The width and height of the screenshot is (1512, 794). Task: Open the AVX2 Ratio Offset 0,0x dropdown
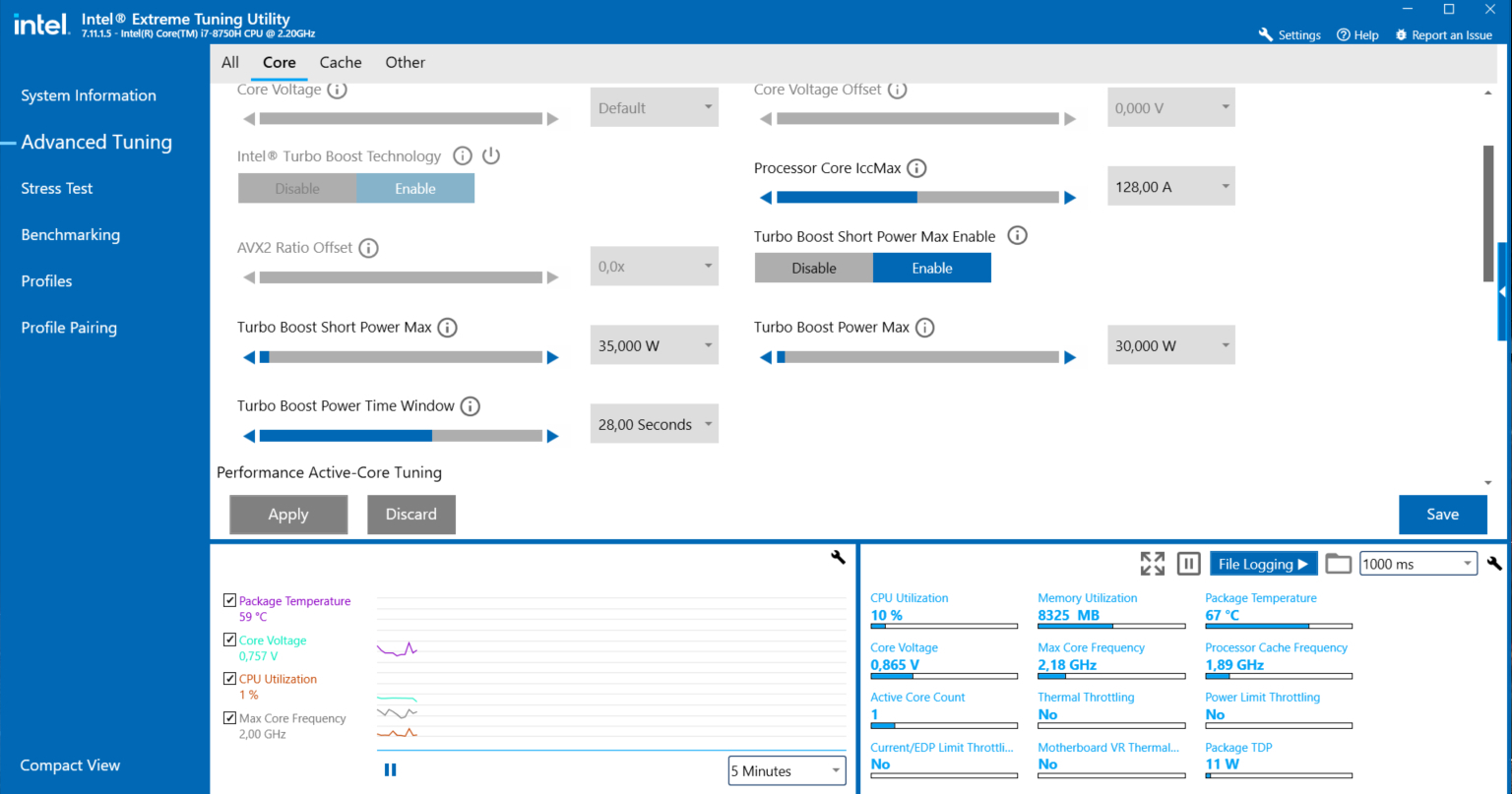pyautogui.click(x=655, y=267)
